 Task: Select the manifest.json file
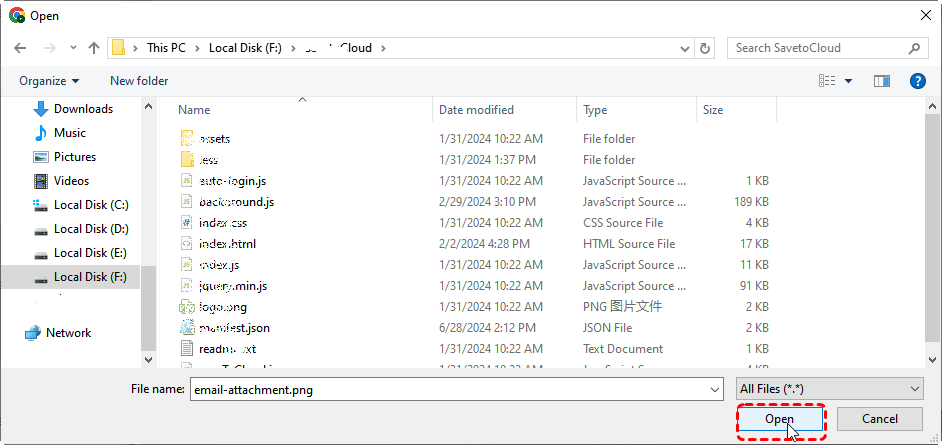[234, 328]
